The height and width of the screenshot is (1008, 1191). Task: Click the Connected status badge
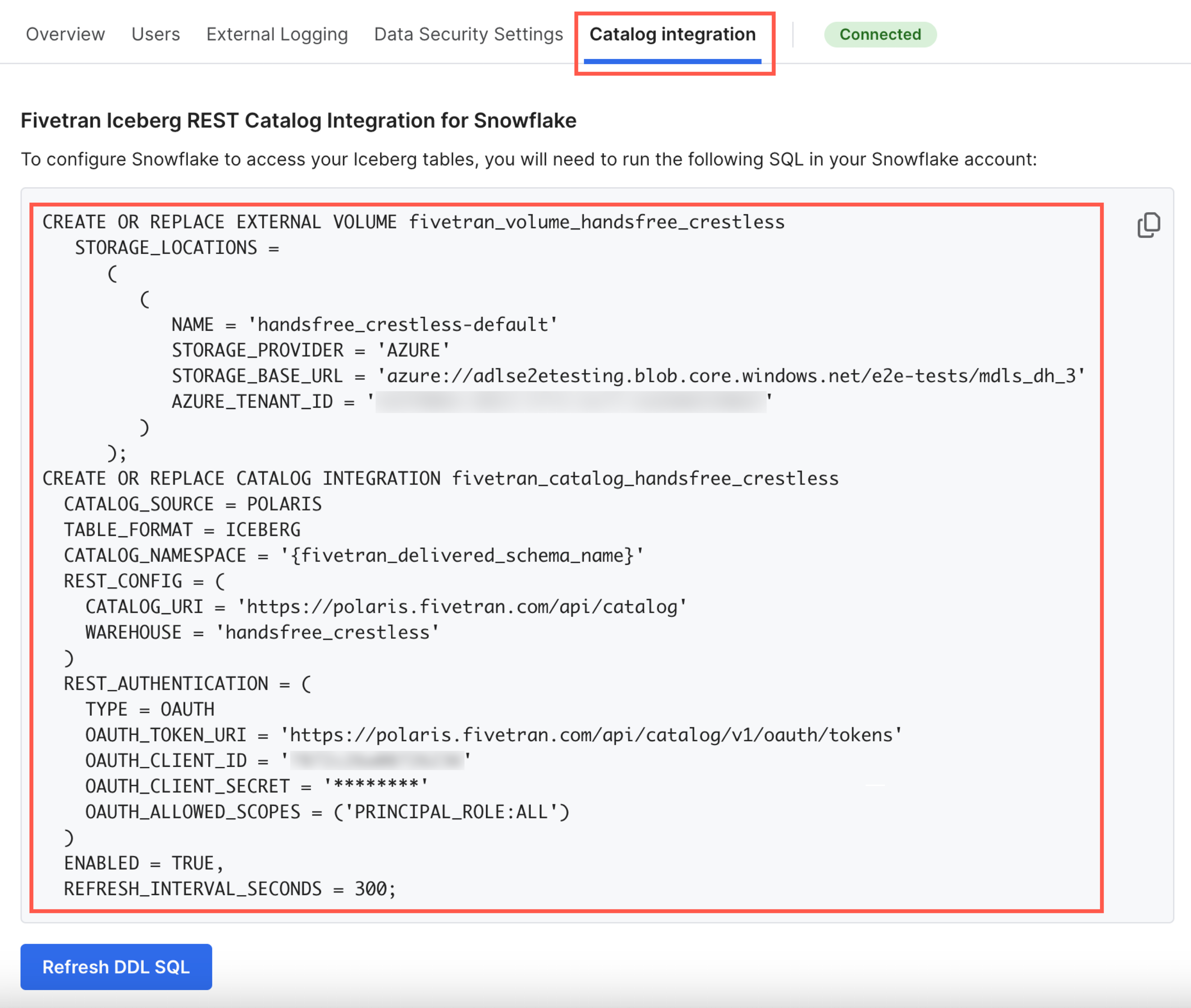coord(880,34)
